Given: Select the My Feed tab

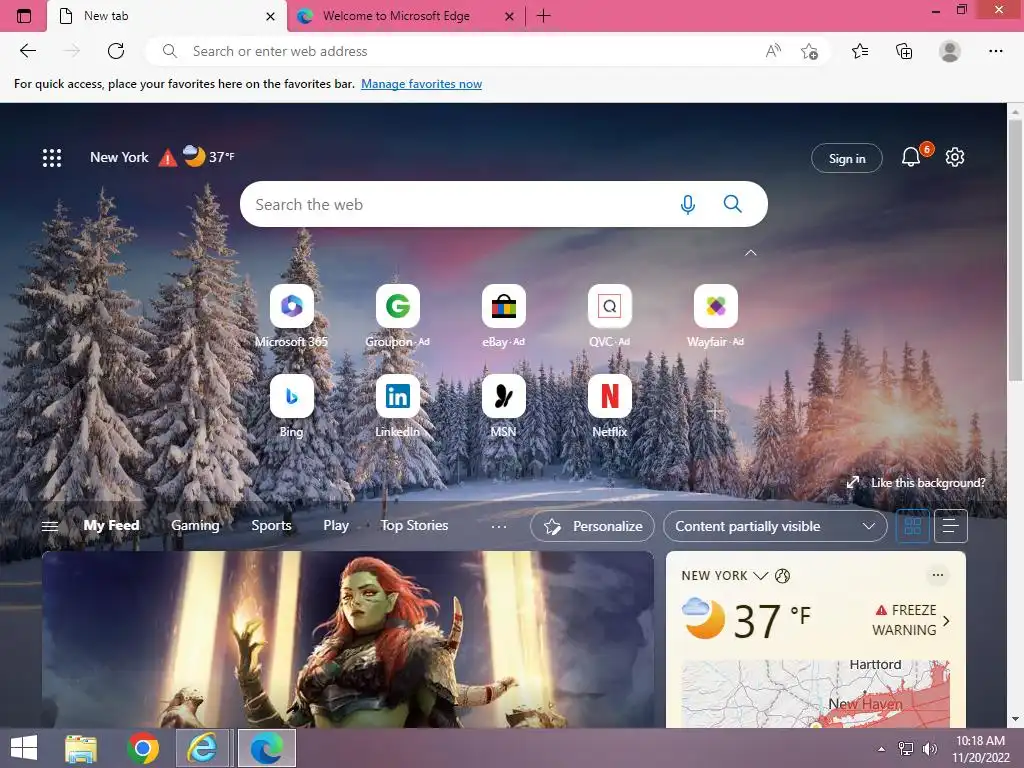Looking at the screenshot, I should point(111,526).
